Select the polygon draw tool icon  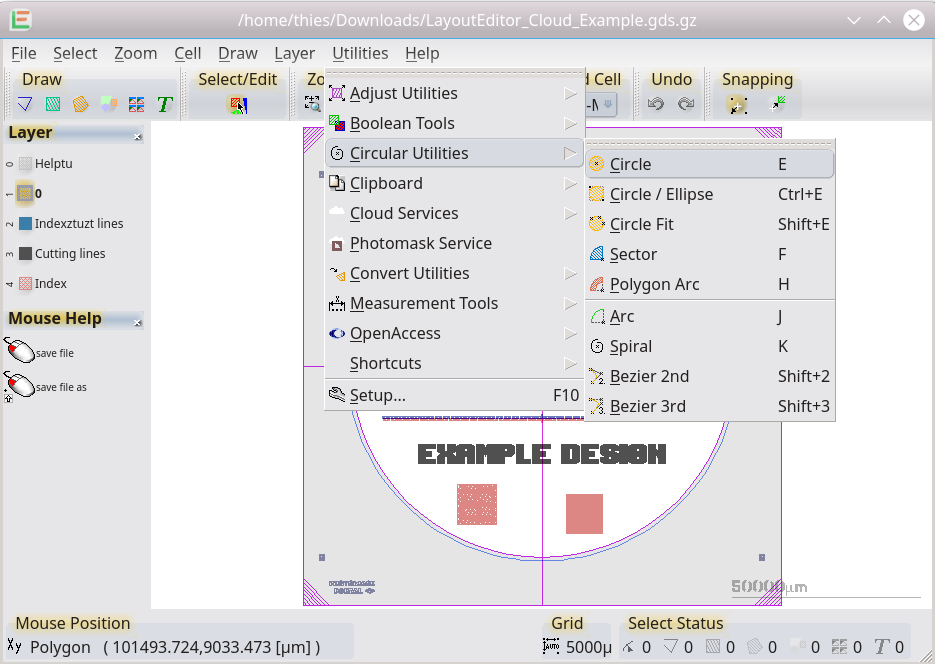point(25,104)
